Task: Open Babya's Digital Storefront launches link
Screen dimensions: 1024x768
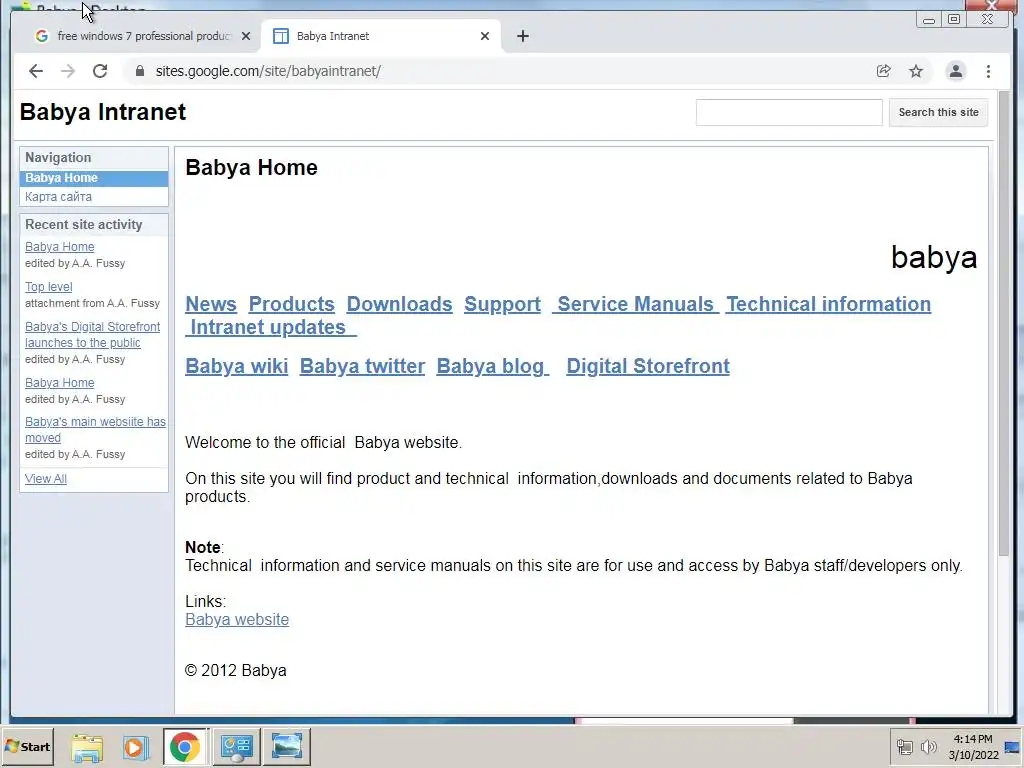Action: [92, 334]
